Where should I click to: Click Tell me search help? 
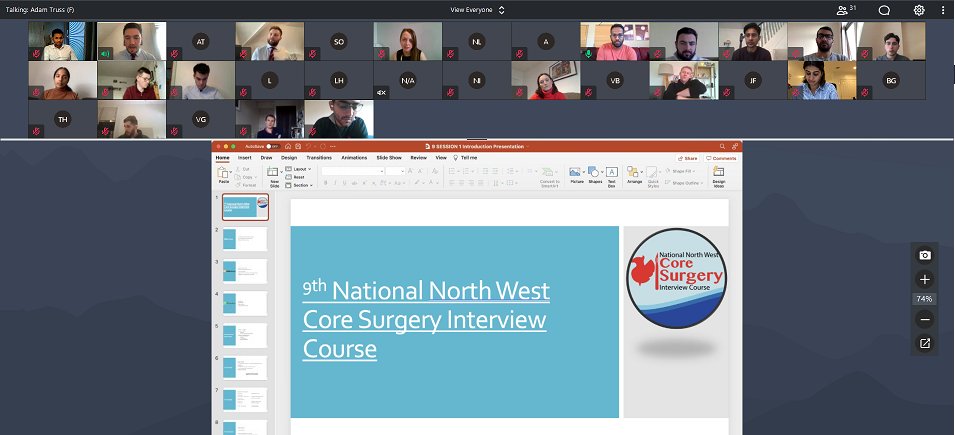click(465, 158)
